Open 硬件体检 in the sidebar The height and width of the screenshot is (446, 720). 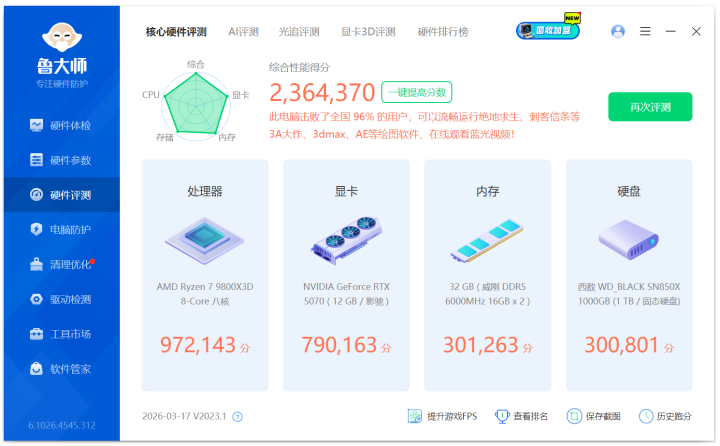[x=62, y=125]
